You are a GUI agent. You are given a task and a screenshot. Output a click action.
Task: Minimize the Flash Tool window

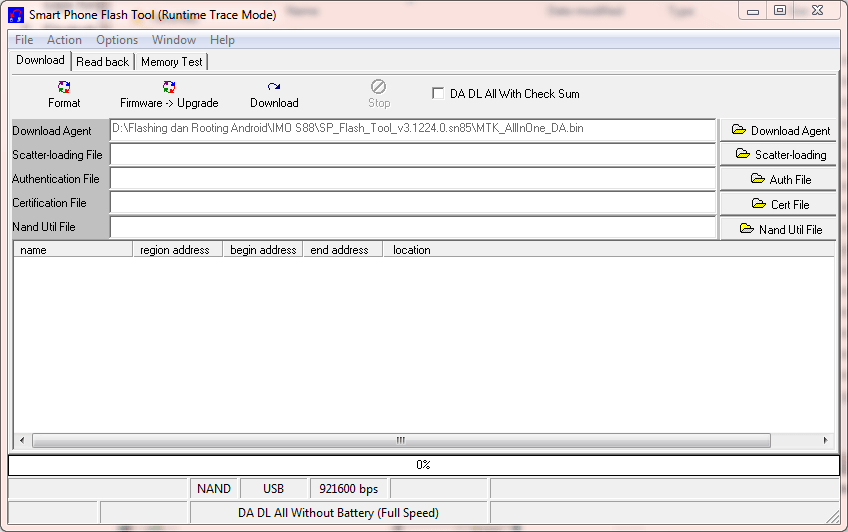(x=753, y=10)
